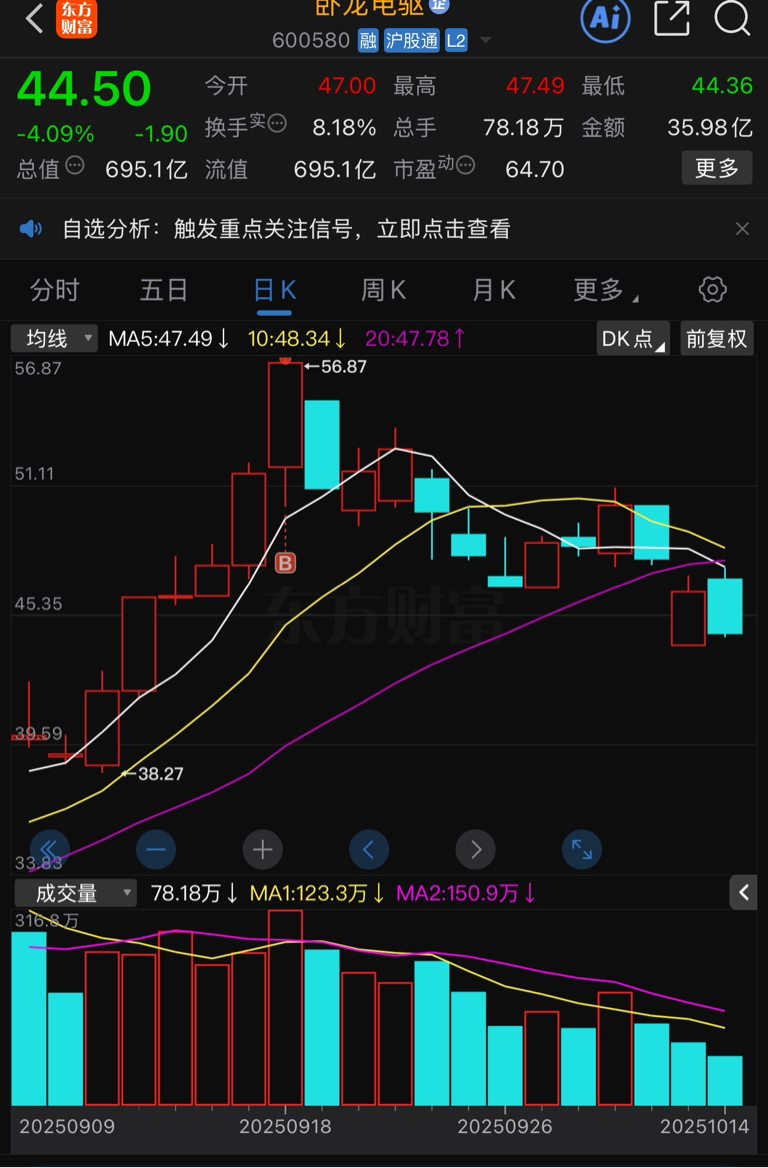The height and width of the screenshot is (1168, 768).
Task: Open the 更多 quote details button
Action: [717, 168]
